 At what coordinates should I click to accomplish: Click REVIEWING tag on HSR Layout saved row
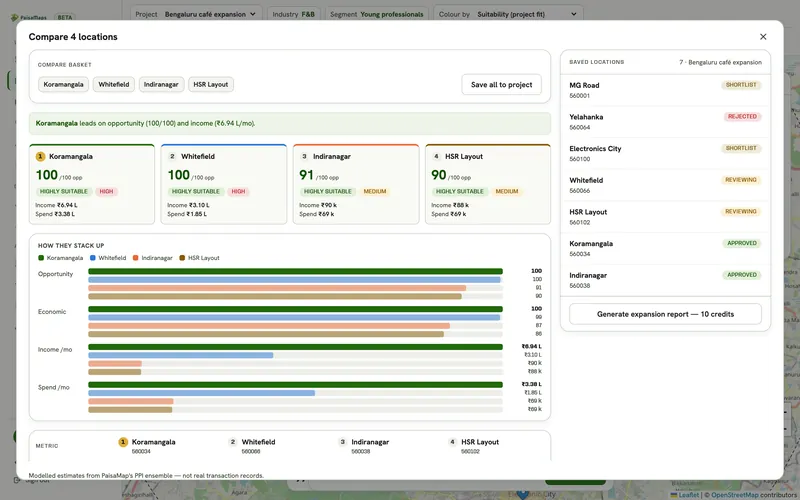741,212
